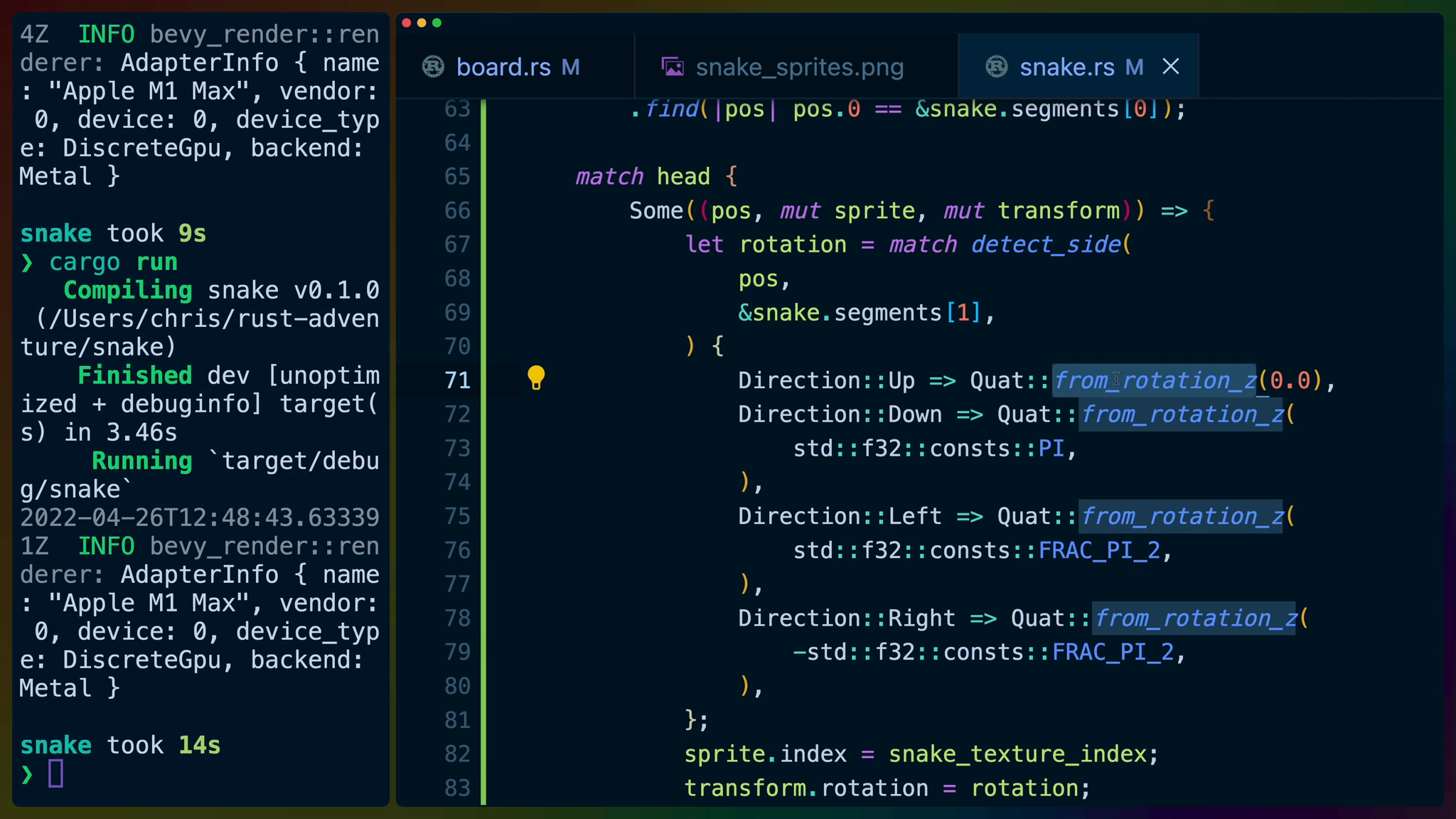Click the Rust icon on the board.rs tab

click(x=432, y=66)
